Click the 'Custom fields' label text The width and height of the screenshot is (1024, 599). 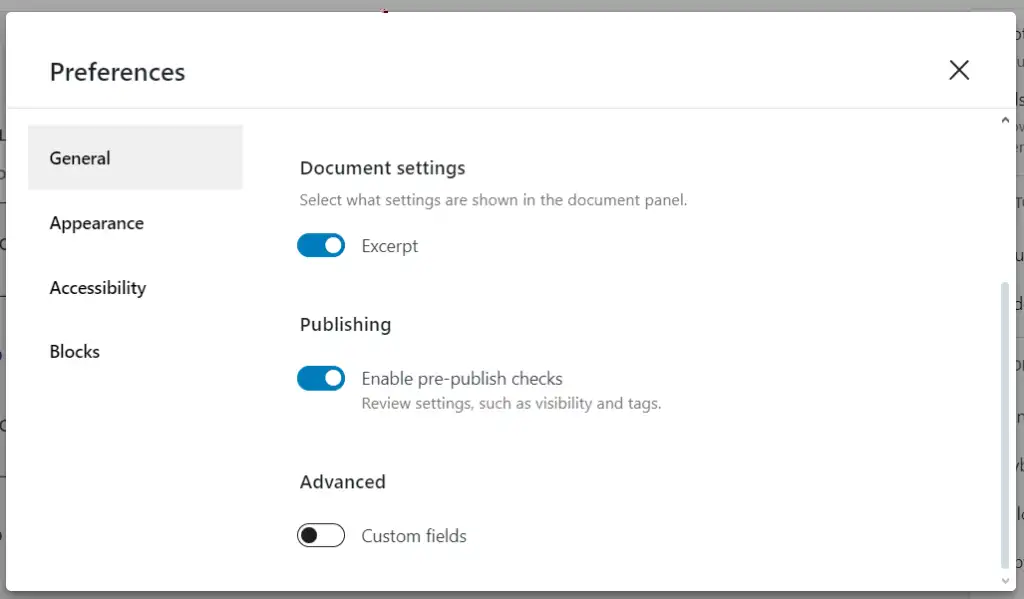[414, 536]
